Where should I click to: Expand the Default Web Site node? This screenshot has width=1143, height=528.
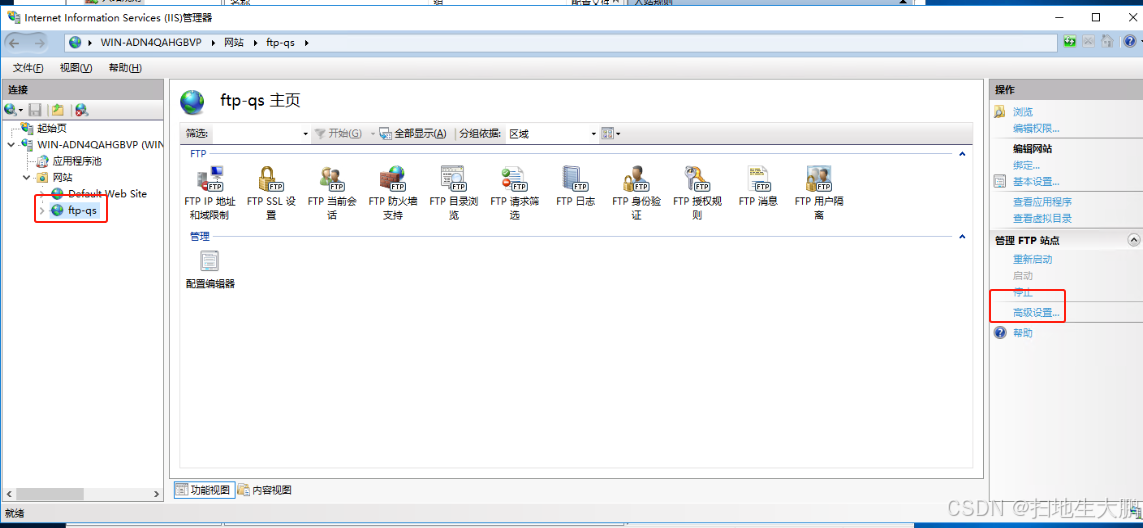(42, 193)
